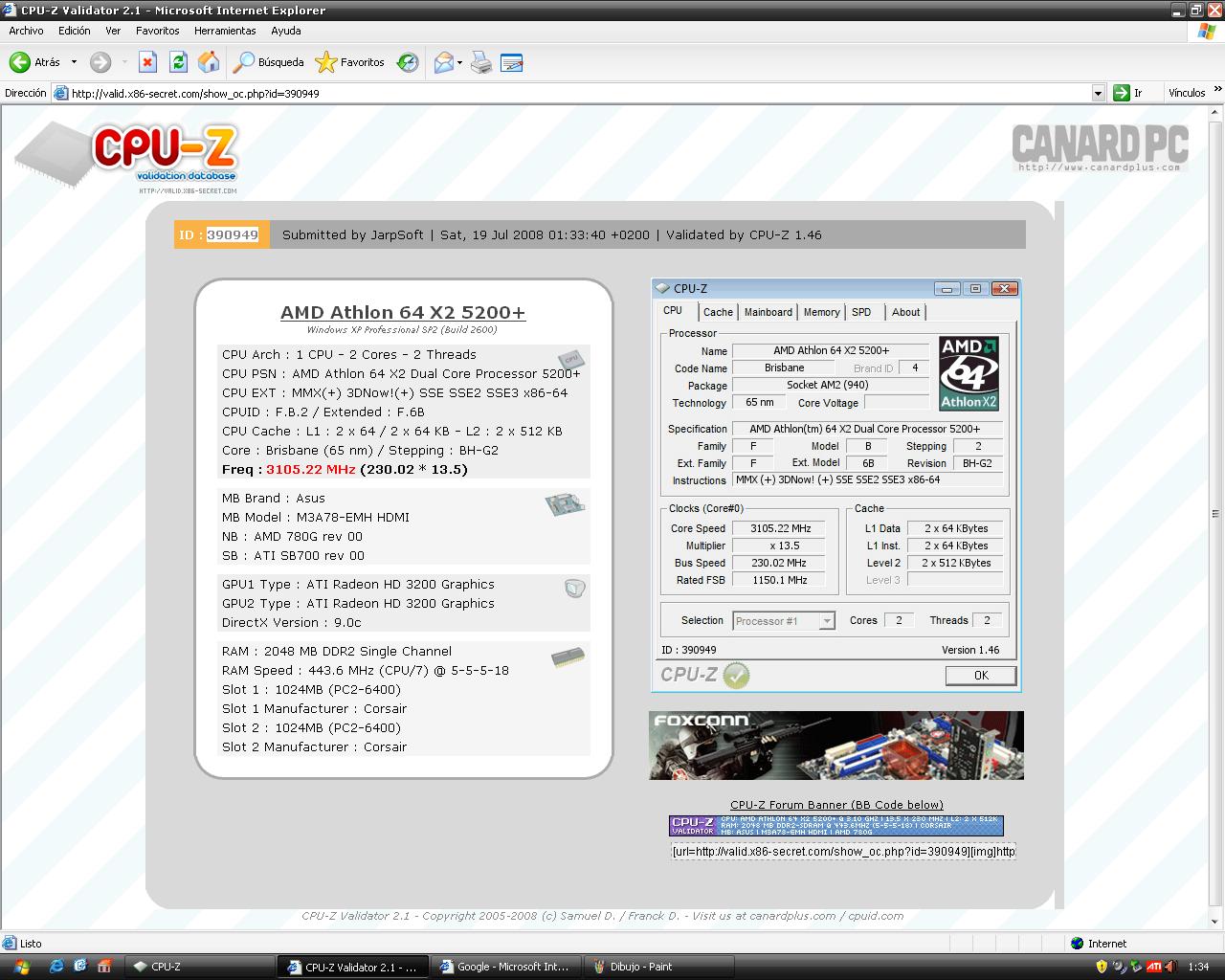This screenshot has width=1225, height=980.
Task: Open the History clock icon
Action: [x=408, y=62]
